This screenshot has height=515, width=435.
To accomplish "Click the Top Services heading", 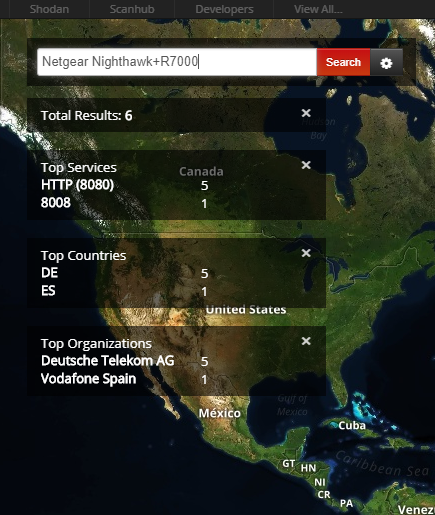I will (79, 168).
